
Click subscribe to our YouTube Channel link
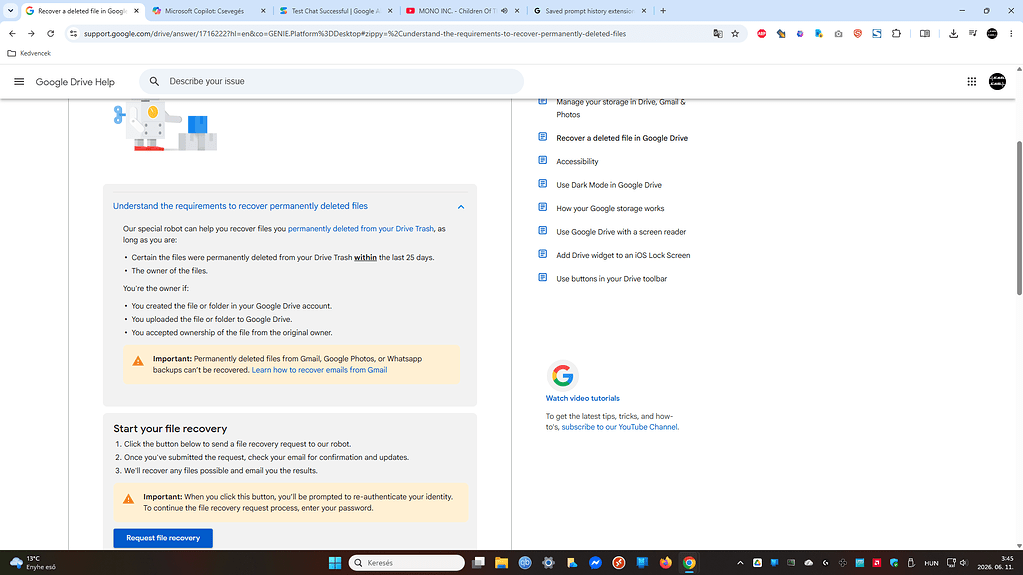(x=619, y=427)
